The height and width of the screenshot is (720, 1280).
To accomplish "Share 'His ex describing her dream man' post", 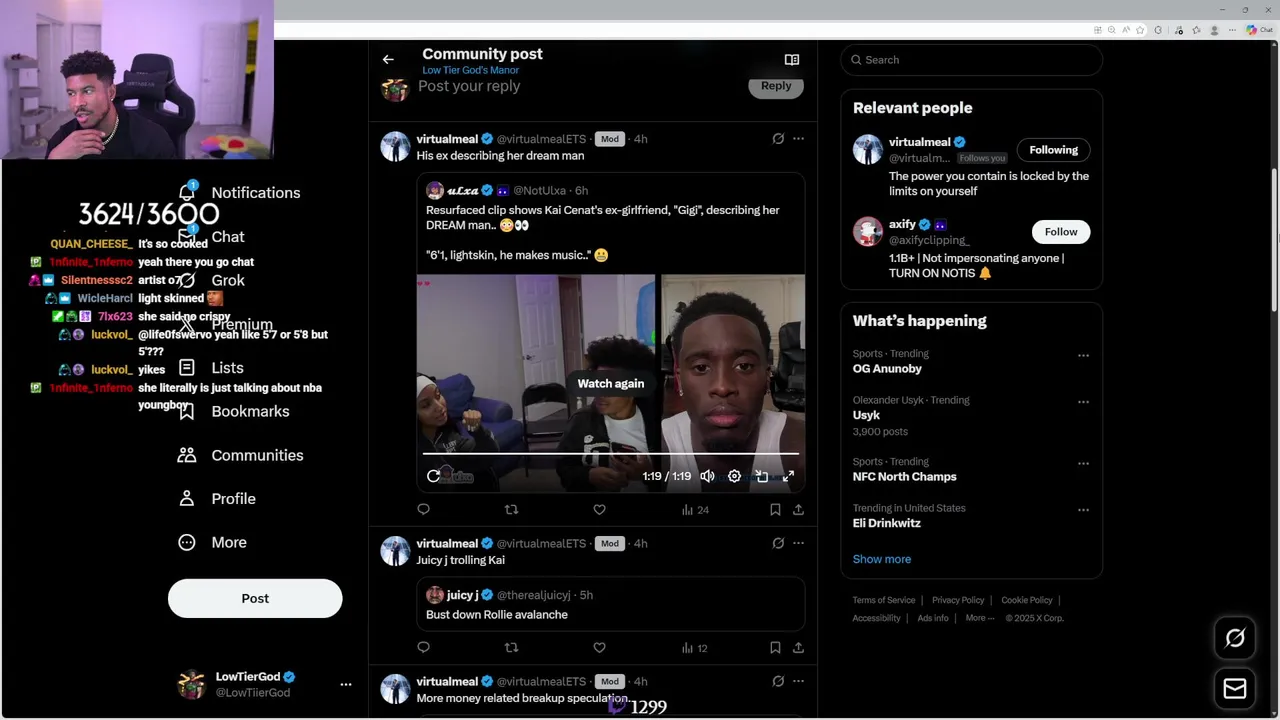I will click(x=798, y=510).
